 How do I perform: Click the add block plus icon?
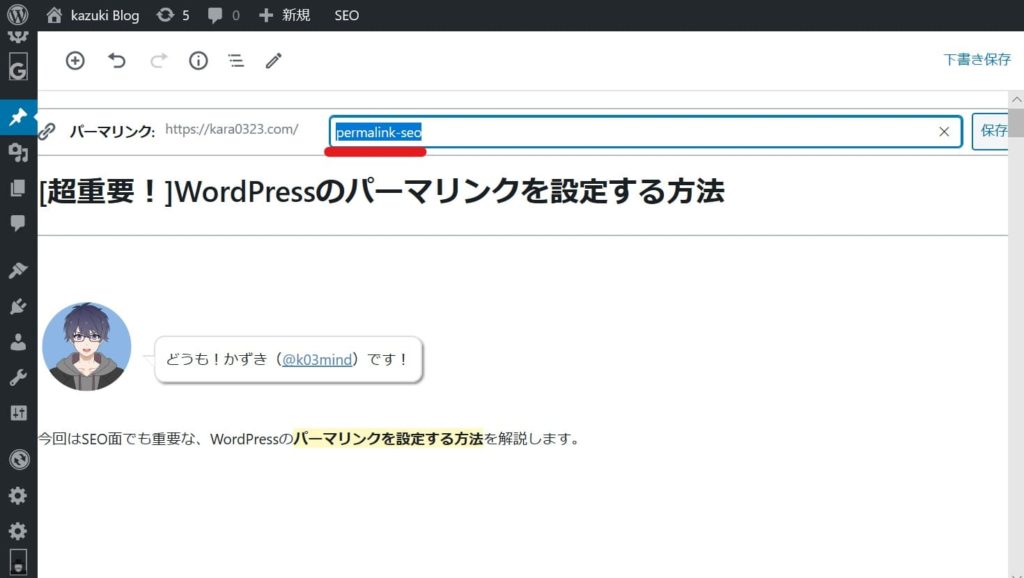75,61
